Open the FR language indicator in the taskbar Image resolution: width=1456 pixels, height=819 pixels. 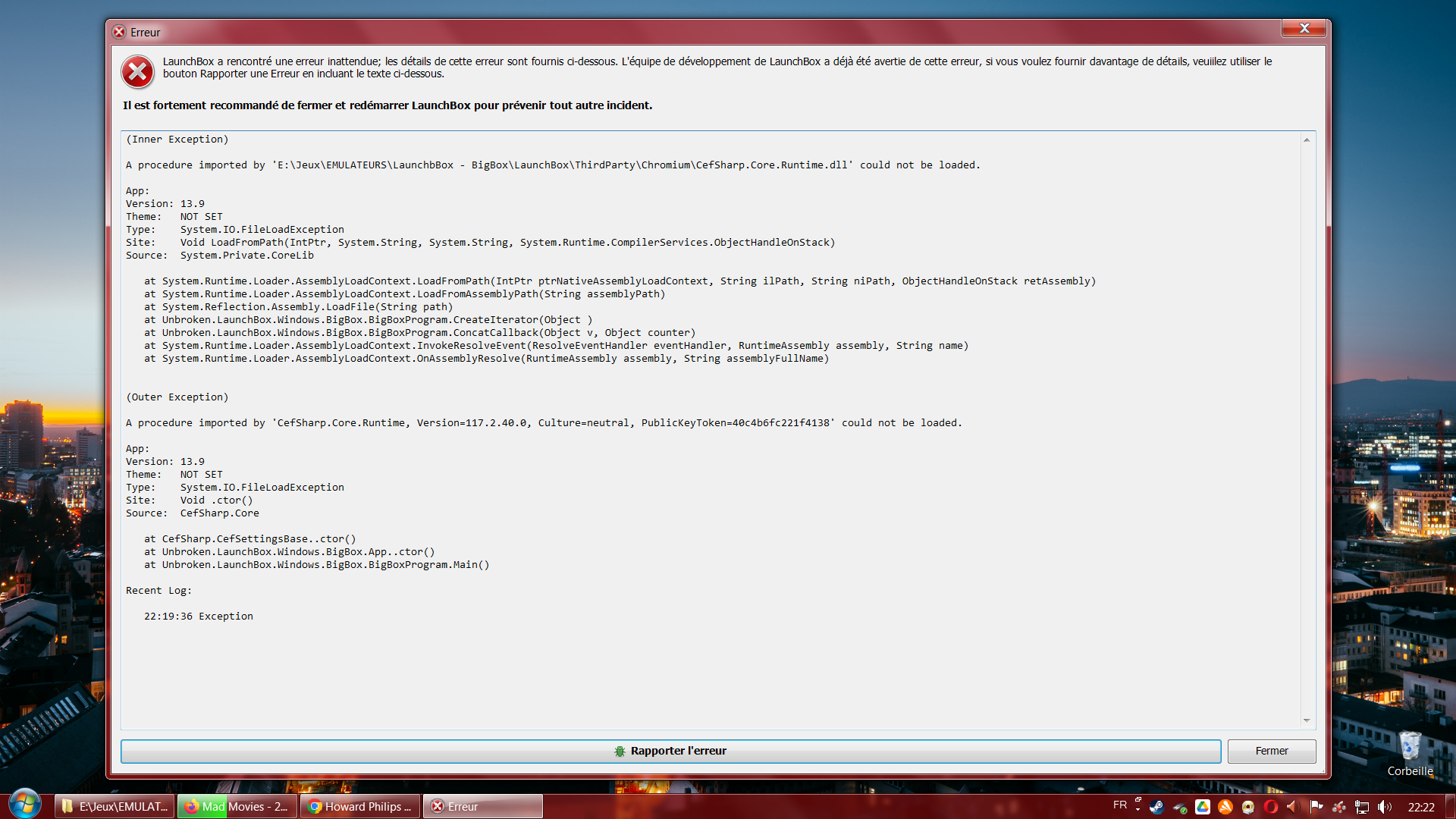(1119, 805)
